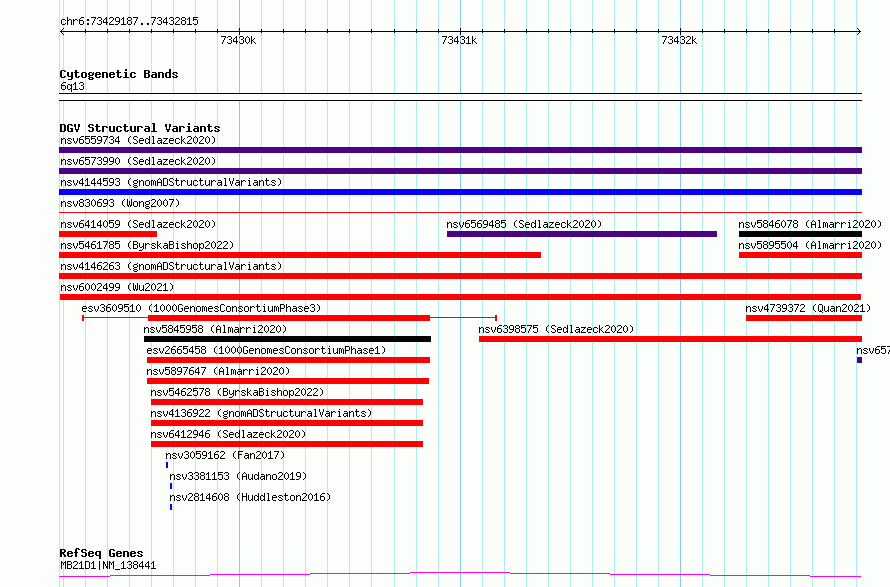Click nsv4739372 (Quan2021) label
The width and height of the screenshot is (890, 587).
coord(808,308)
